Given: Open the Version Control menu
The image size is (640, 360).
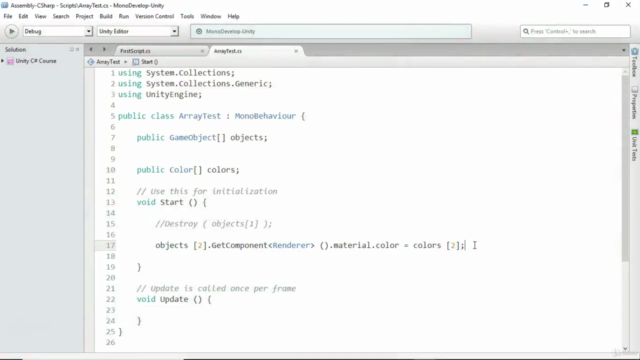Looking at the screenshot, I should [154, 16].
